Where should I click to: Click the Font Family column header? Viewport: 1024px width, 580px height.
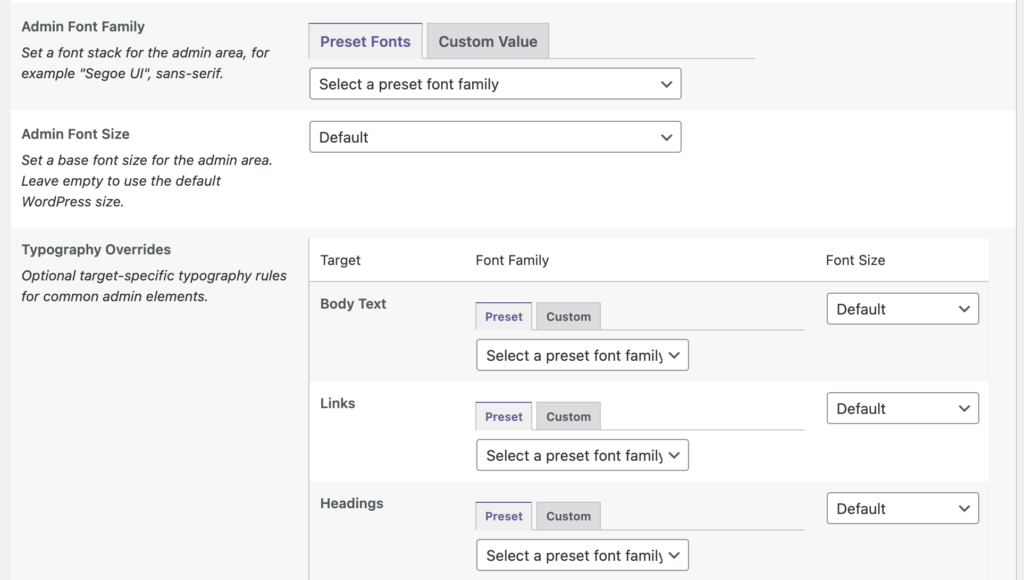tap(512, 260)
